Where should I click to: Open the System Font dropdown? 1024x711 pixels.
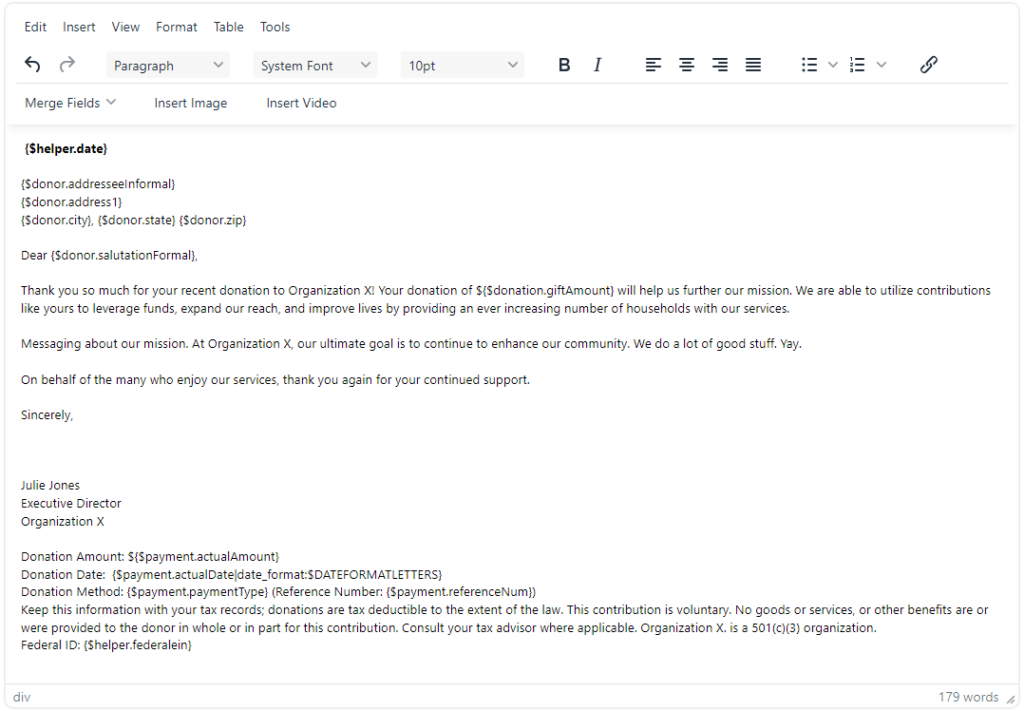coord(315,66)
